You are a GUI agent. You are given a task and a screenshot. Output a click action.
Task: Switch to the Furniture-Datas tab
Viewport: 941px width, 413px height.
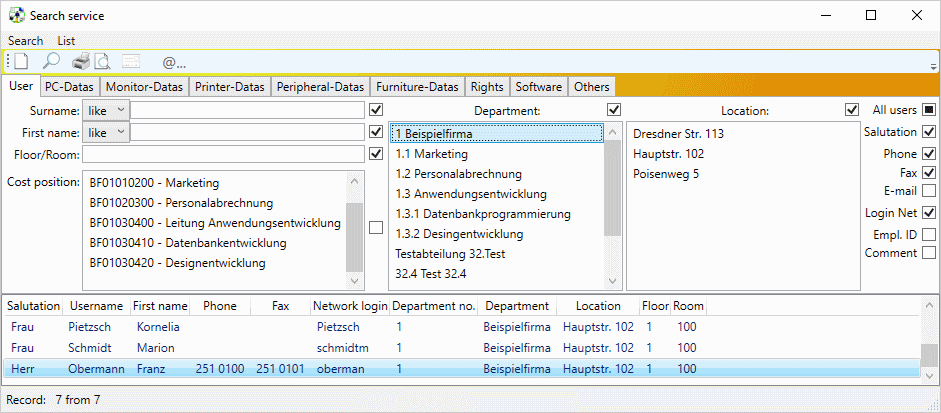coord(418,87)
